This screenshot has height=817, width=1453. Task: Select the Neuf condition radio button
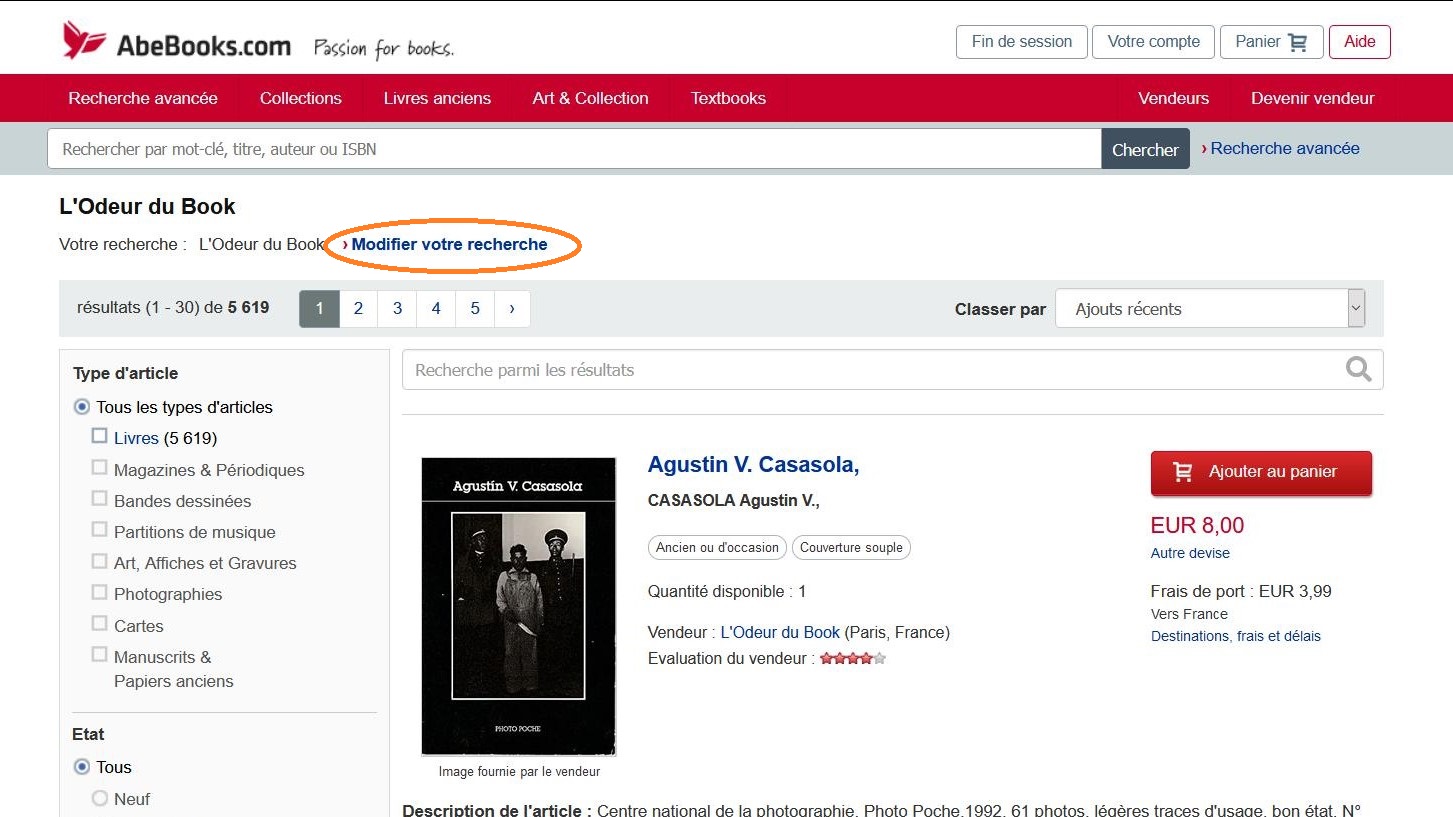[x=100, y=798]
